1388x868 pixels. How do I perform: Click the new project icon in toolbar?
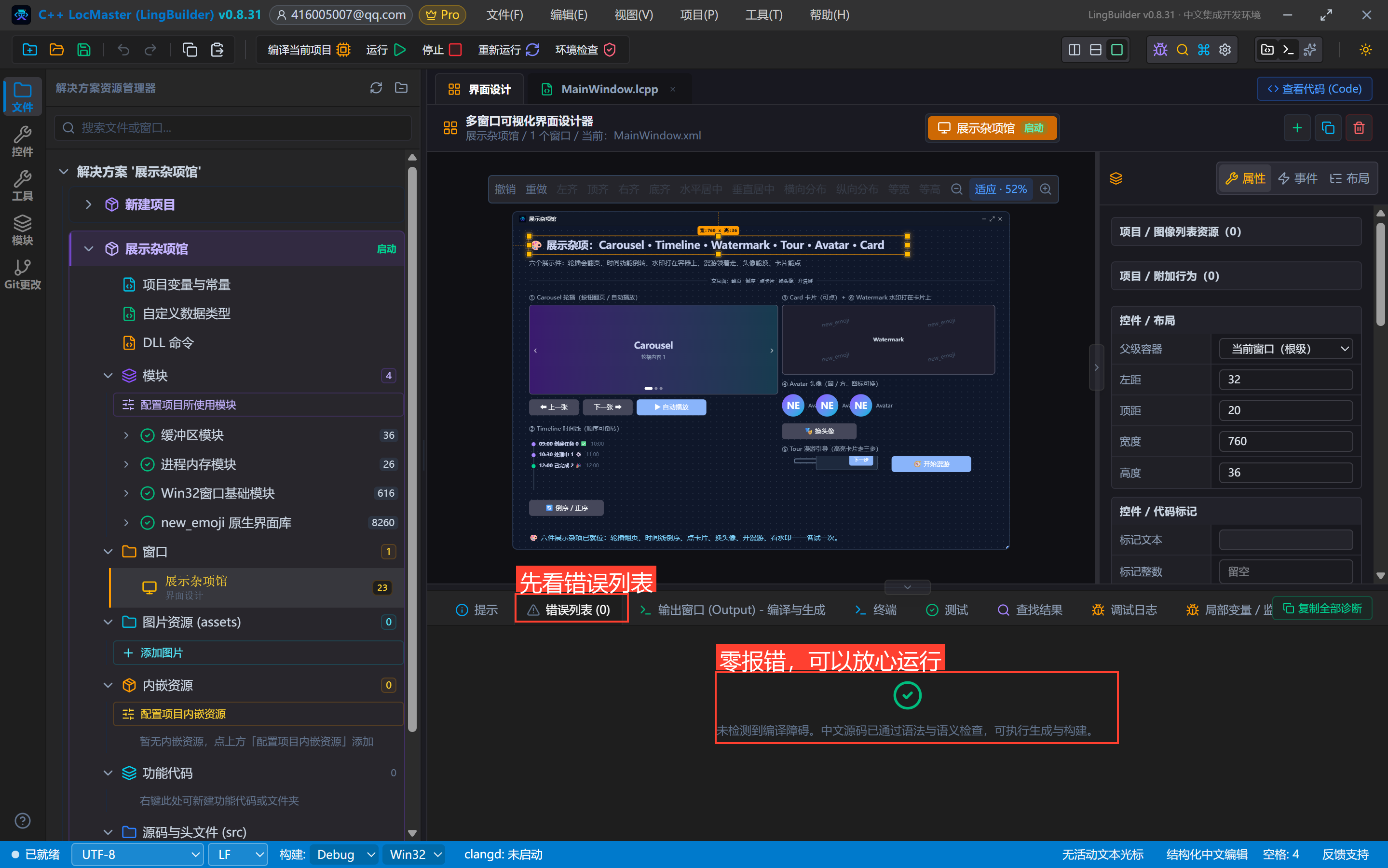coord(29,49)
